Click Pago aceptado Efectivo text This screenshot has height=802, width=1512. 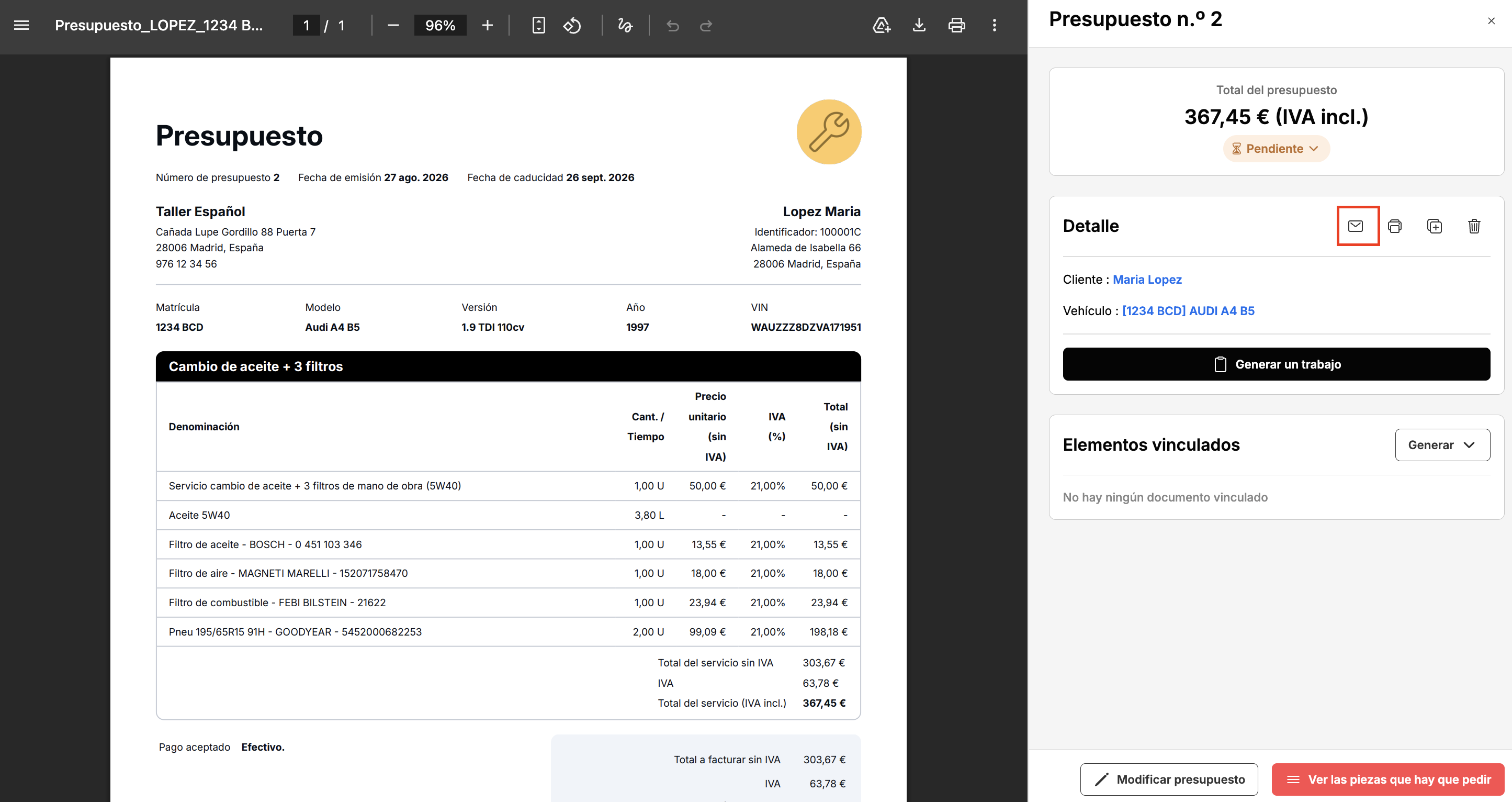tap(221, 747)
